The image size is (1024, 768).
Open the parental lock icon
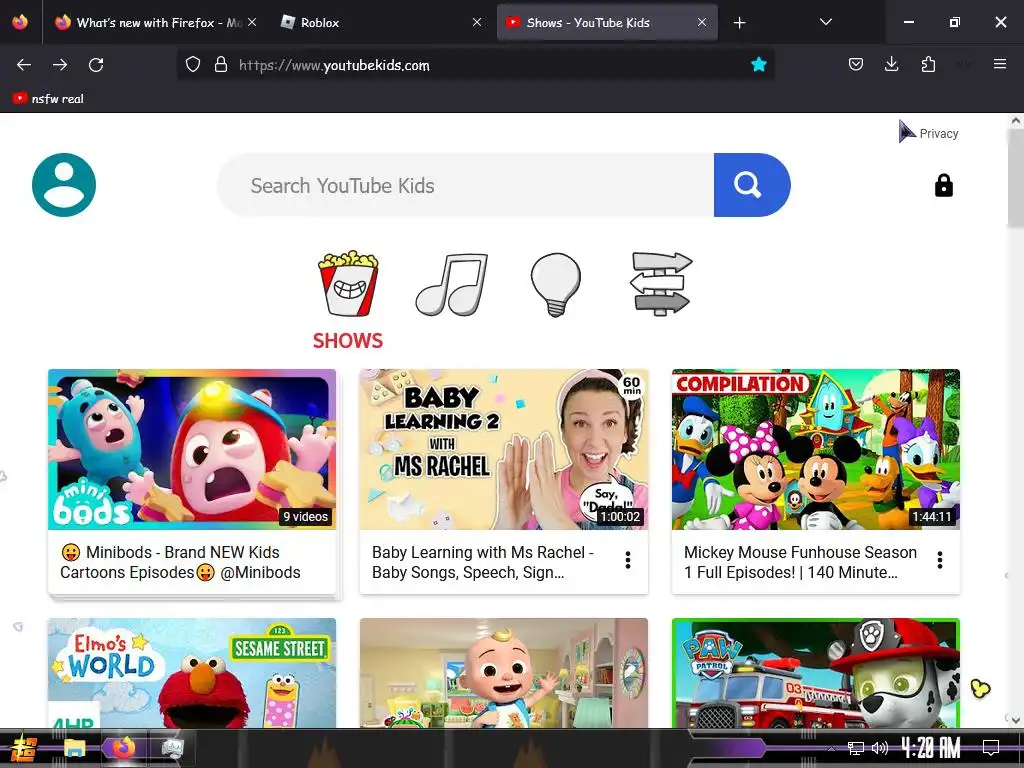coord(944,185)
